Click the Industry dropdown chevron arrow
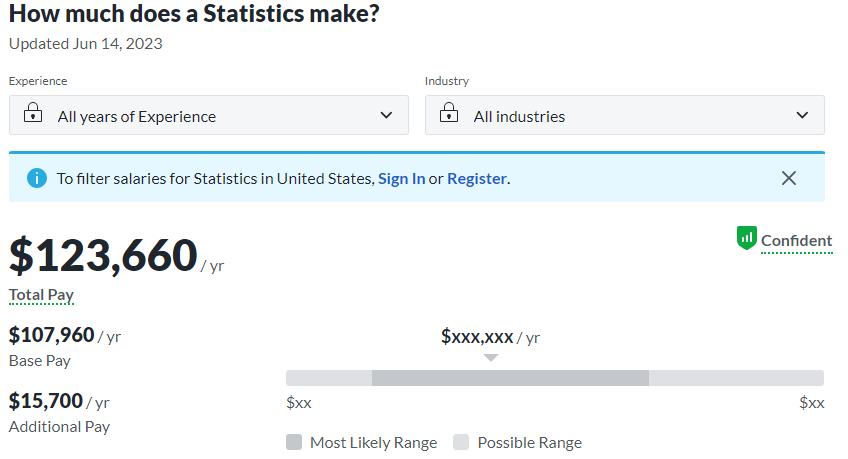Image resolution: width=848 pixels, height=459 pixels. coord(802,115)
